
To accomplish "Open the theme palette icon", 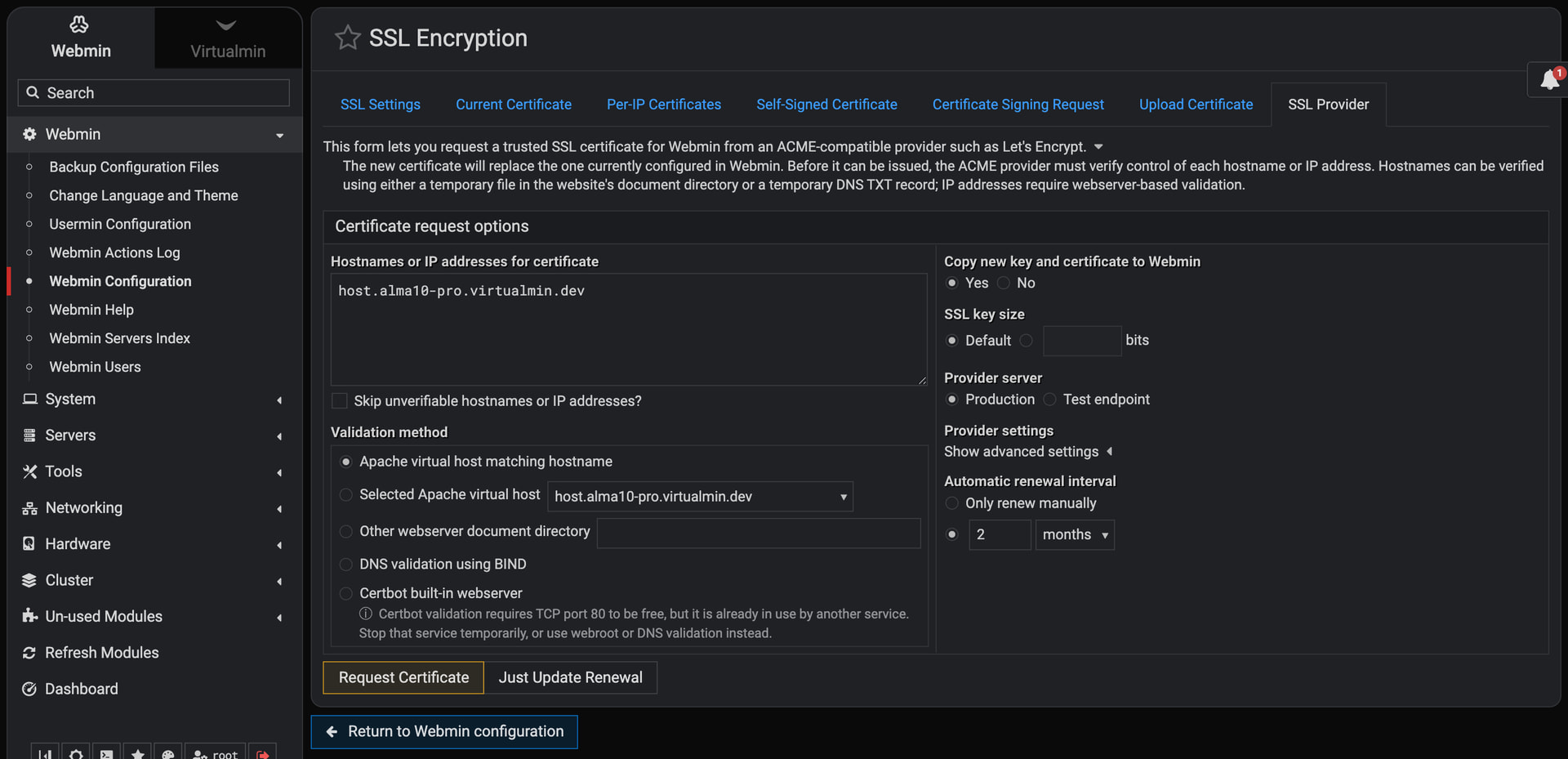I will coord(168,753).
